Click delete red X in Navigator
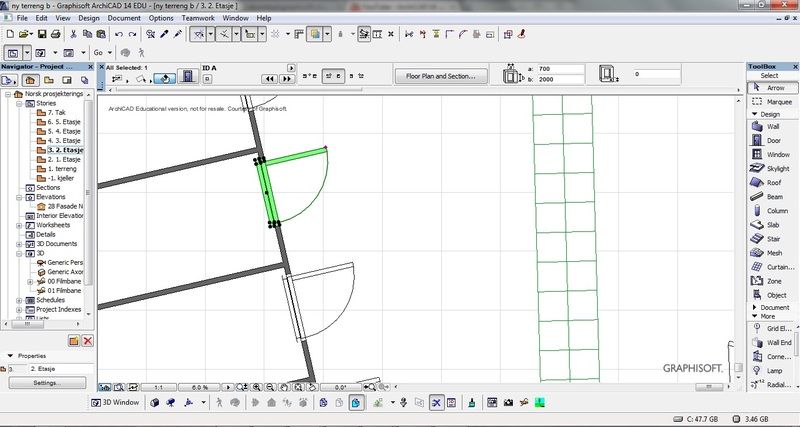 point(88,341)
